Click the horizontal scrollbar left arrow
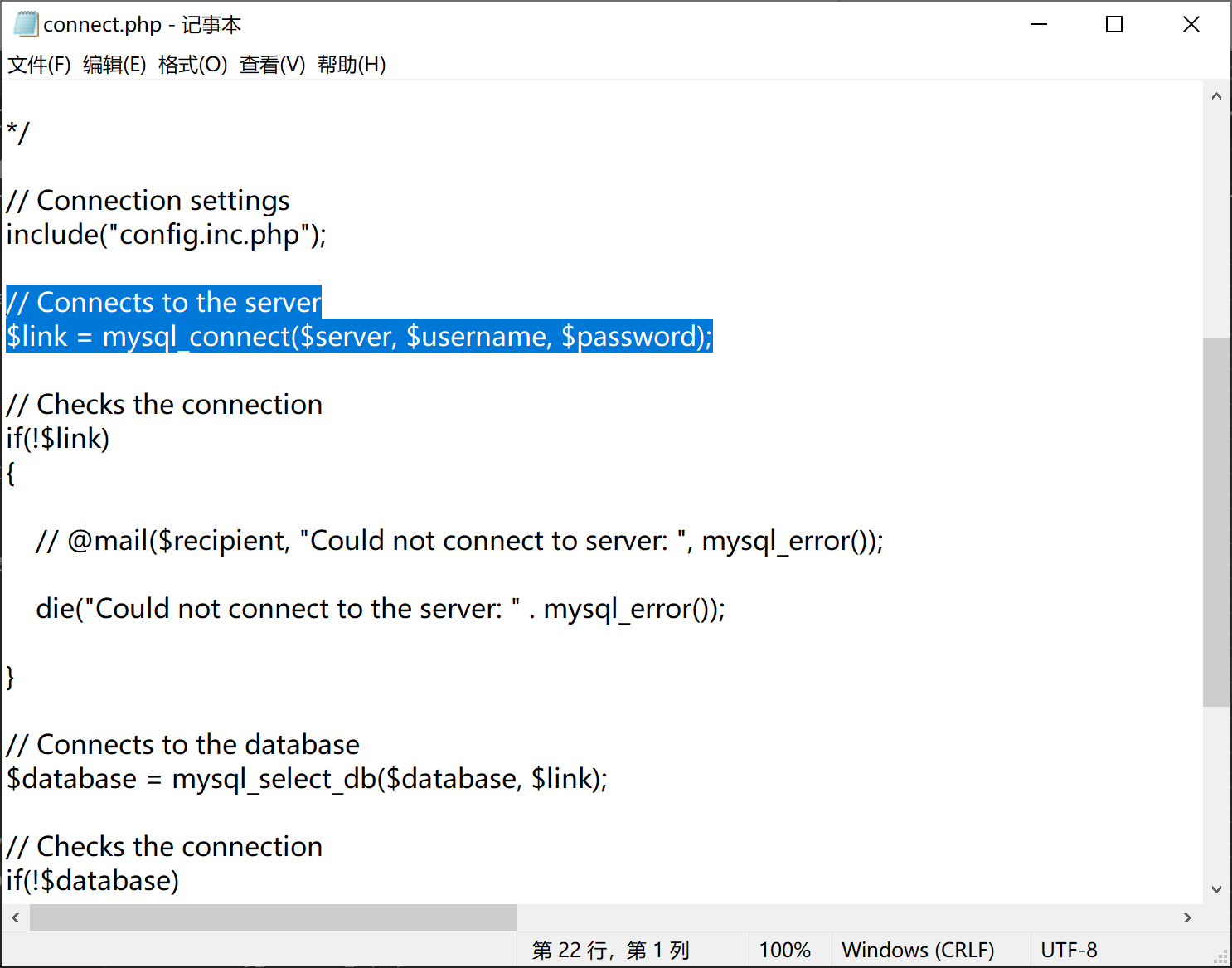Screen dimensions: 1232x968 16,917
